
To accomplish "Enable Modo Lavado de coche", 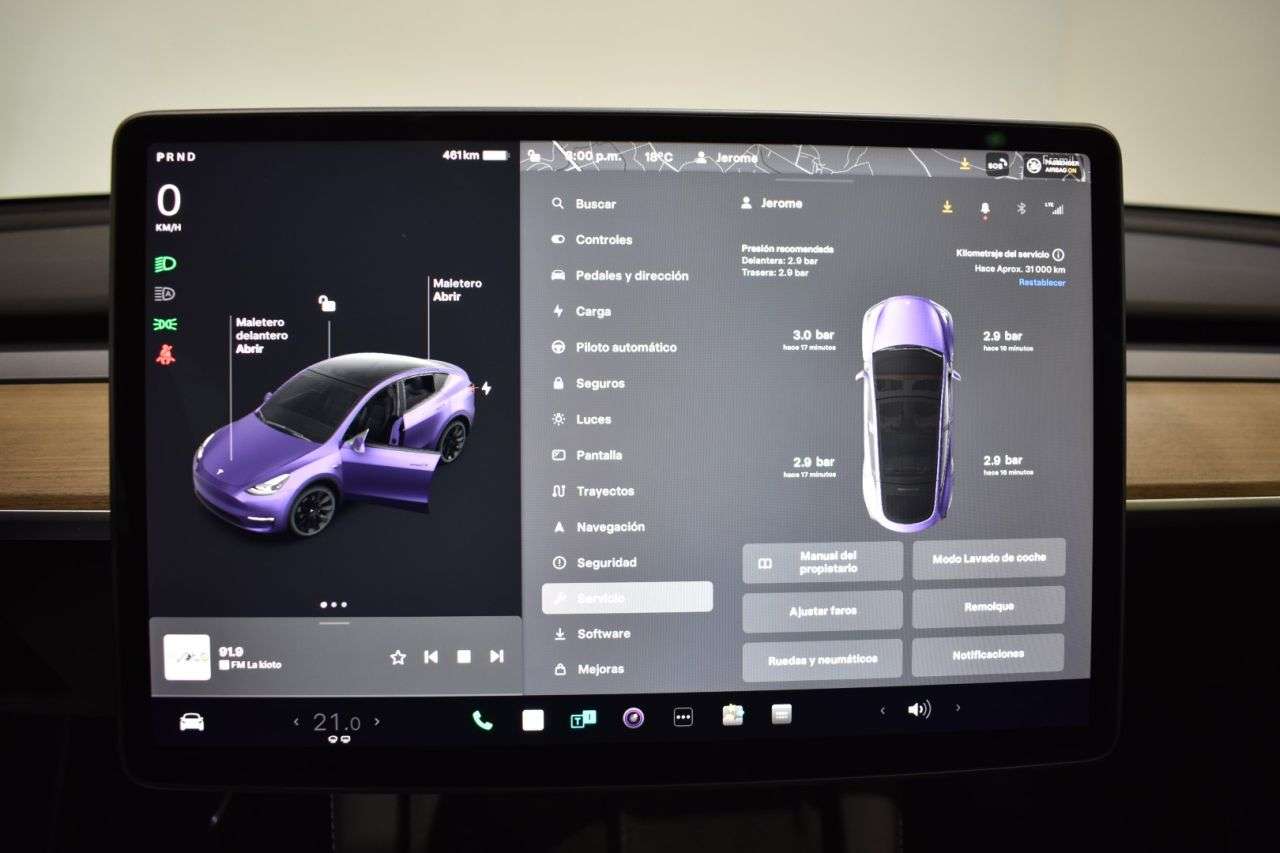I will tap(989, 558).
